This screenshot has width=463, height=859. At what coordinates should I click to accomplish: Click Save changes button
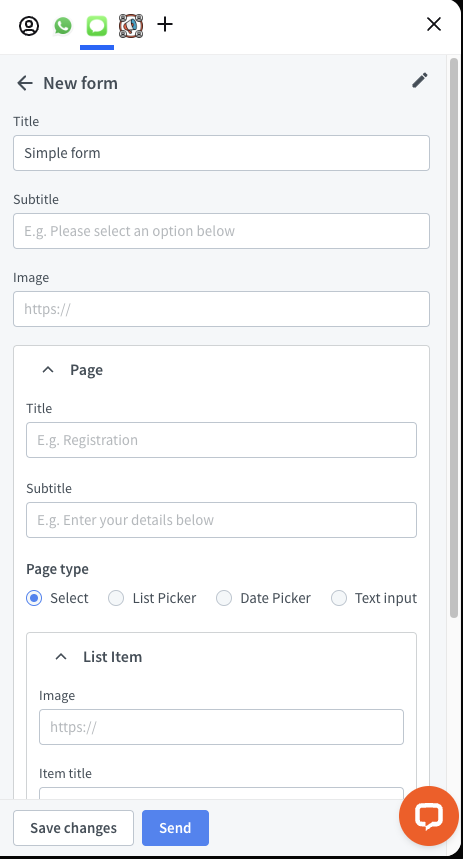coord(73,828)
